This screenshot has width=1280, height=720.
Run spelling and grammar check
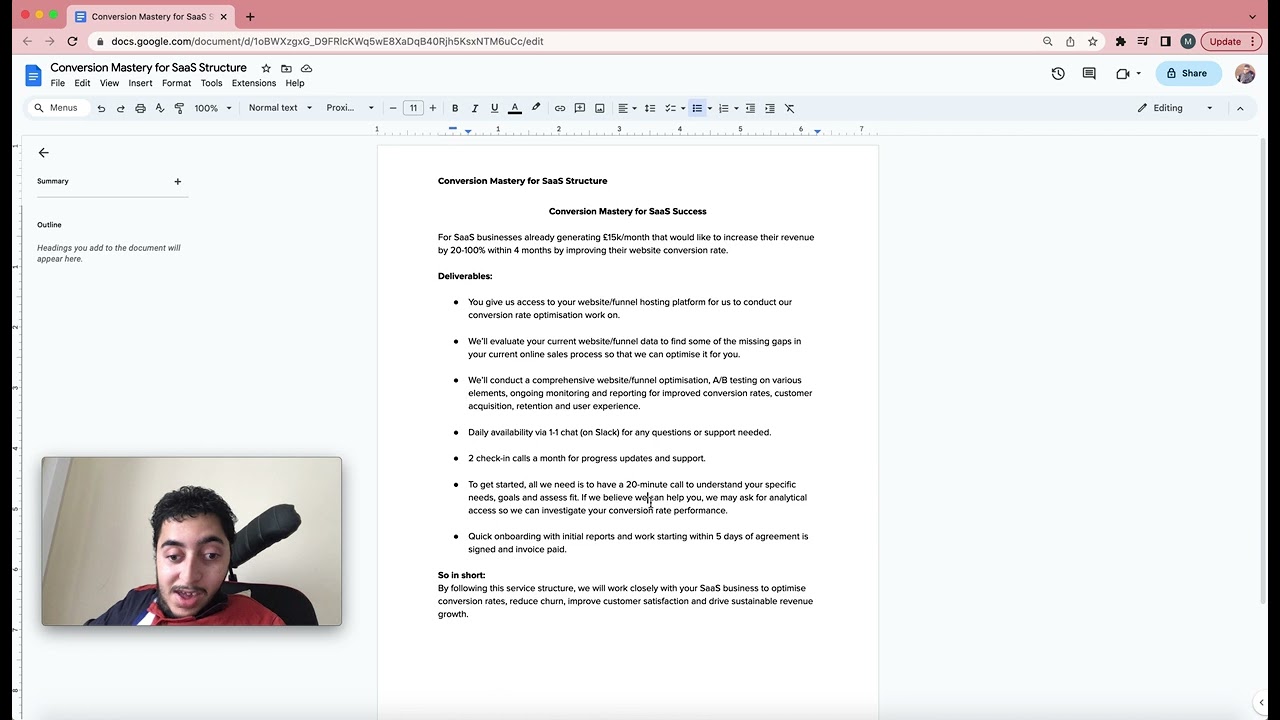(159, 108)
